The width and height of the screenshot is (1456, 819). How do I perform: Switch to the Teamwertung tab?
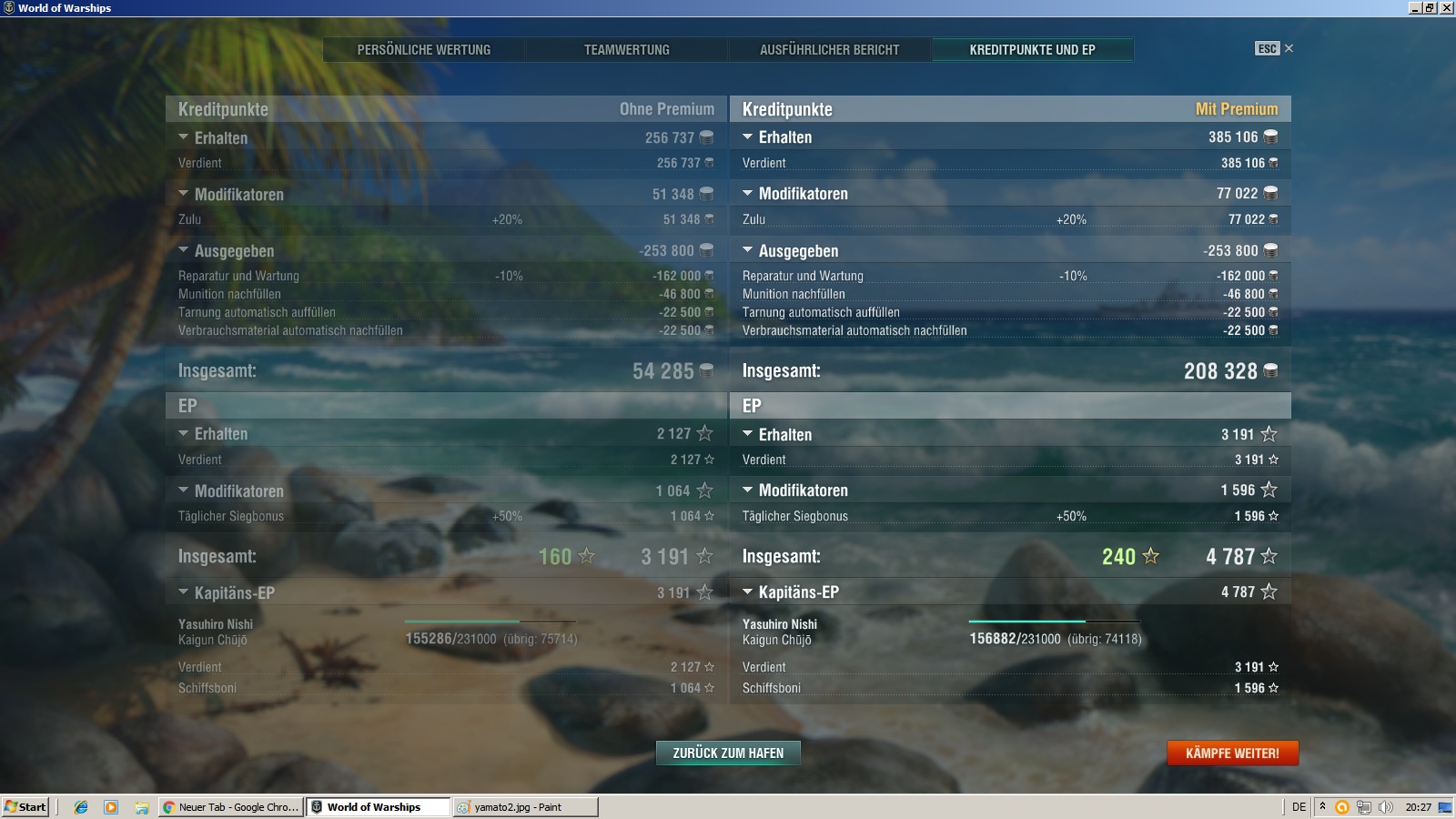coord(626,50)
